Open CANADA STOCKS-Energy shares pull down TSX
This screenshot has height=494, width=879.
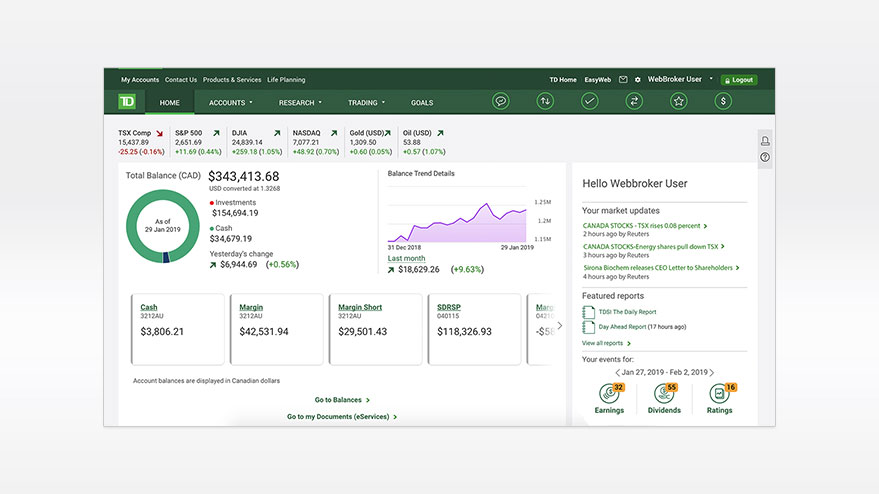tap(653, 247)
